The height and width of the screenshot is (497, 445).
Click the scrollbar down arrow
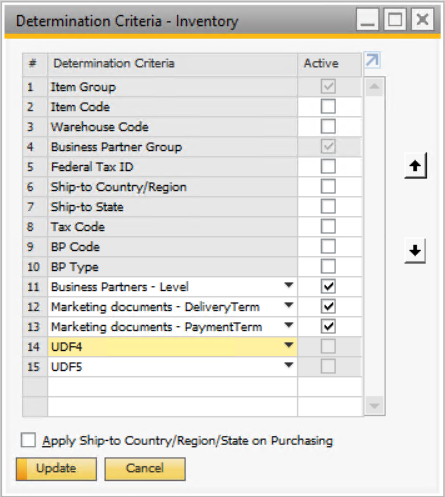coord(374,406)
